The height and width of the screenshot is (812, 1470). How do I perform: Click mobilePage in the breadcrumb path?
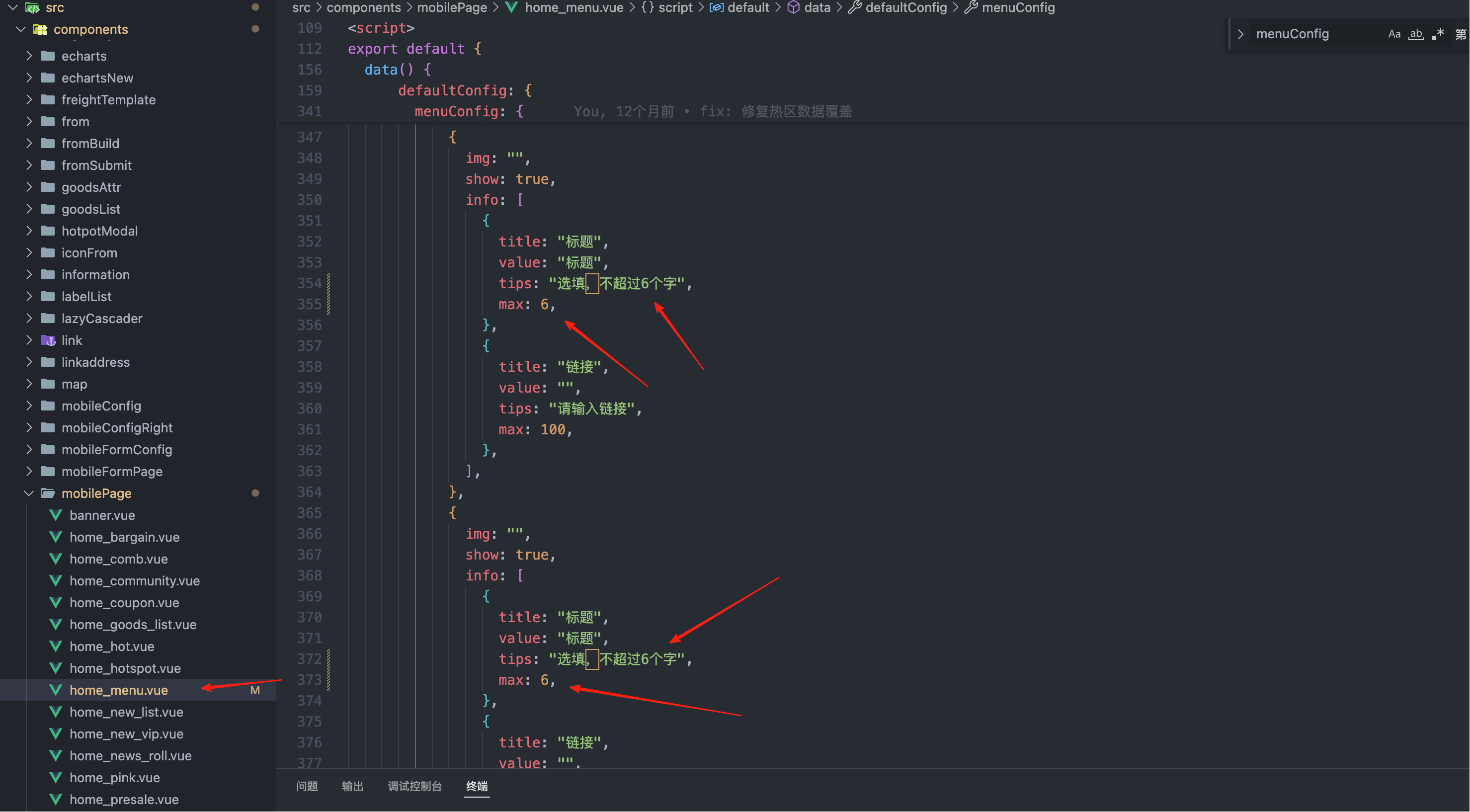[x=452, y=7]
